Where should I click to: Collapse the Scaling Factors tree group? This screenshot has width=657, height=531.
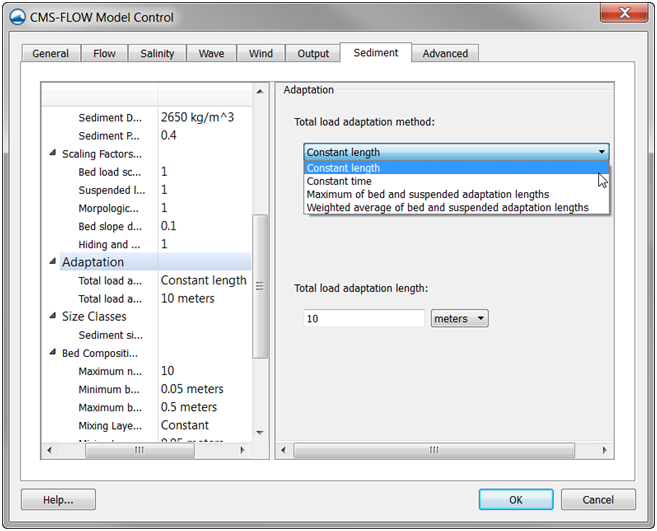[52, 153]
